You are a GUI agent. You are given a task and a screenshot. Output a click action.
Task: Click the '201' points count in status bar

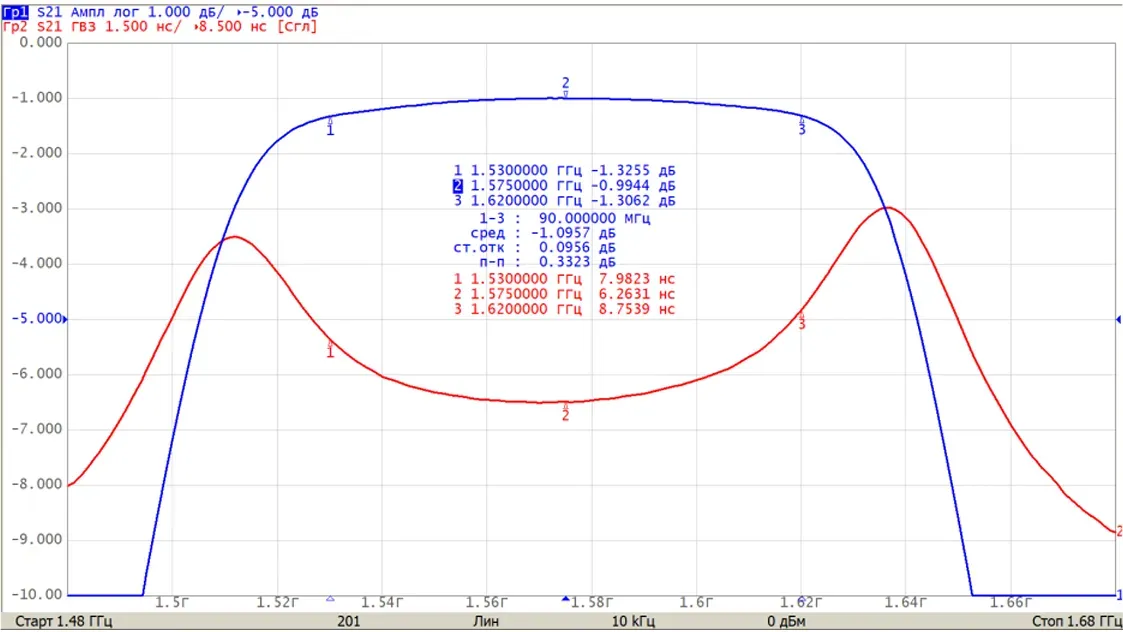pyautogui.click(x=349, y=621)
